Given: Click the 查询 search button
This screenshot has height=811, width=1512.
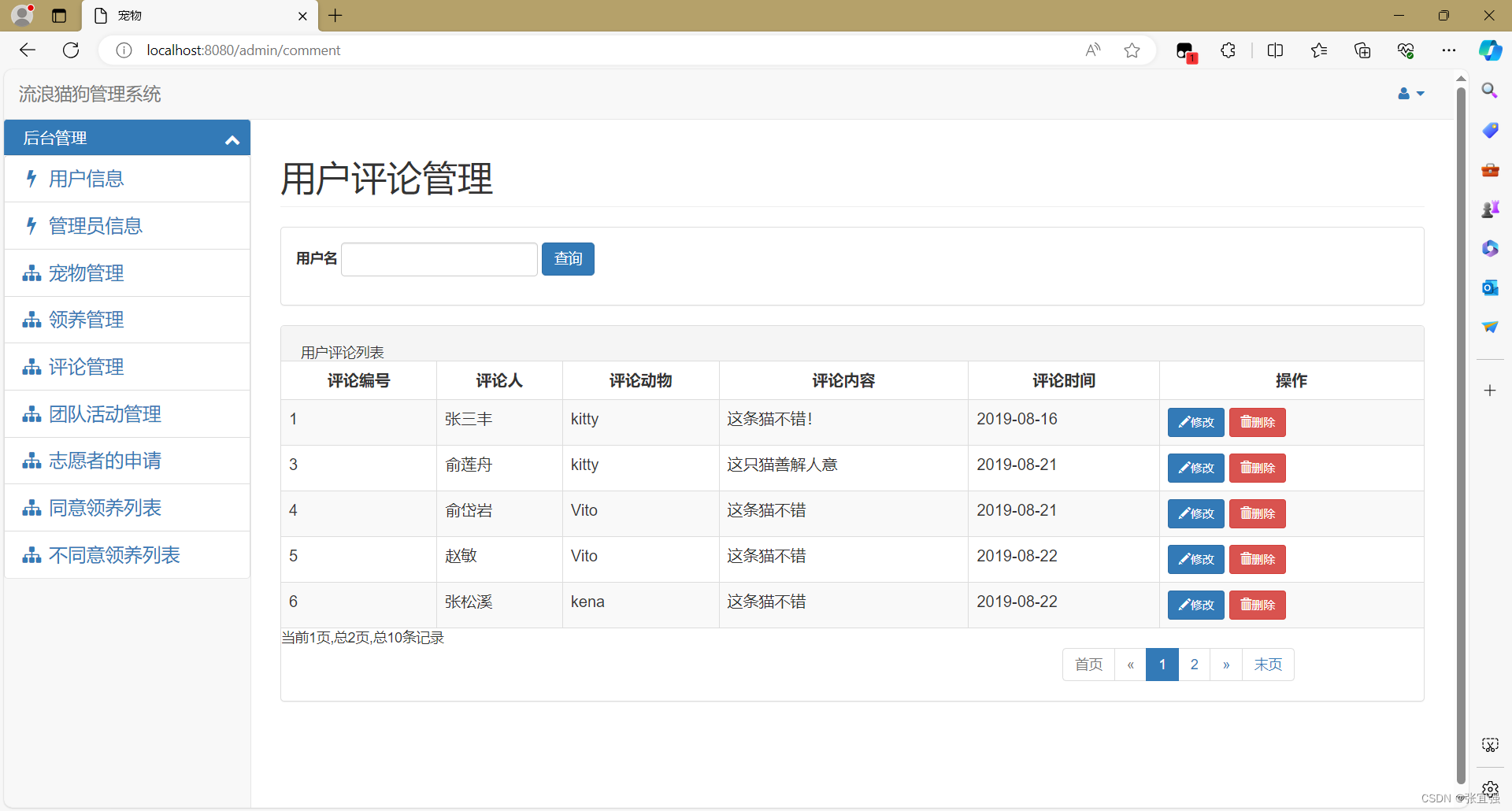Looking at the screenshot, I should pyautogui.click(x=568, y=259).
